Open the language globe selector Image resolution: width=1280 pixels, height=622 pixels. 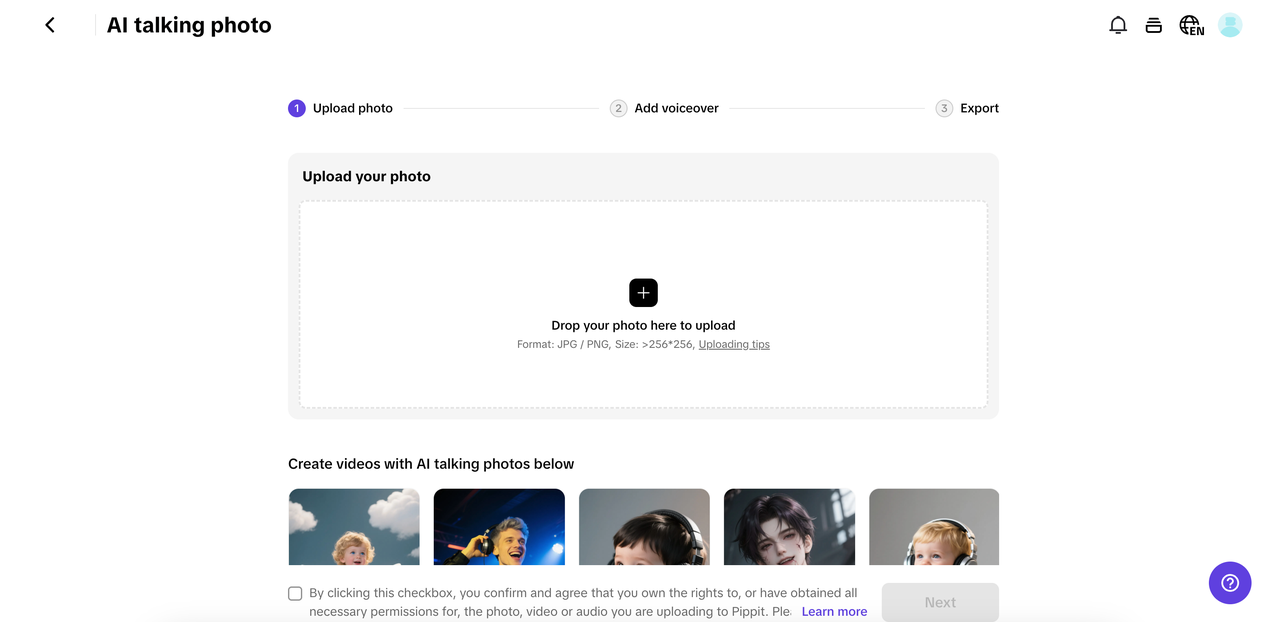click(1190, 25)
